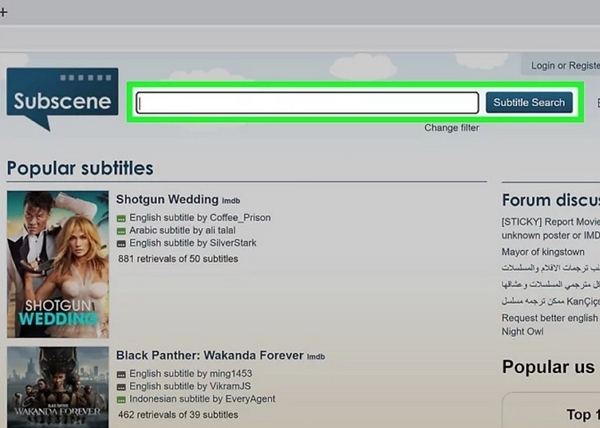The height and width of the screenshot is (428, 600).
Task: Select the '462 retrievals of 39 subtitles' text
Action: [178, 415]
